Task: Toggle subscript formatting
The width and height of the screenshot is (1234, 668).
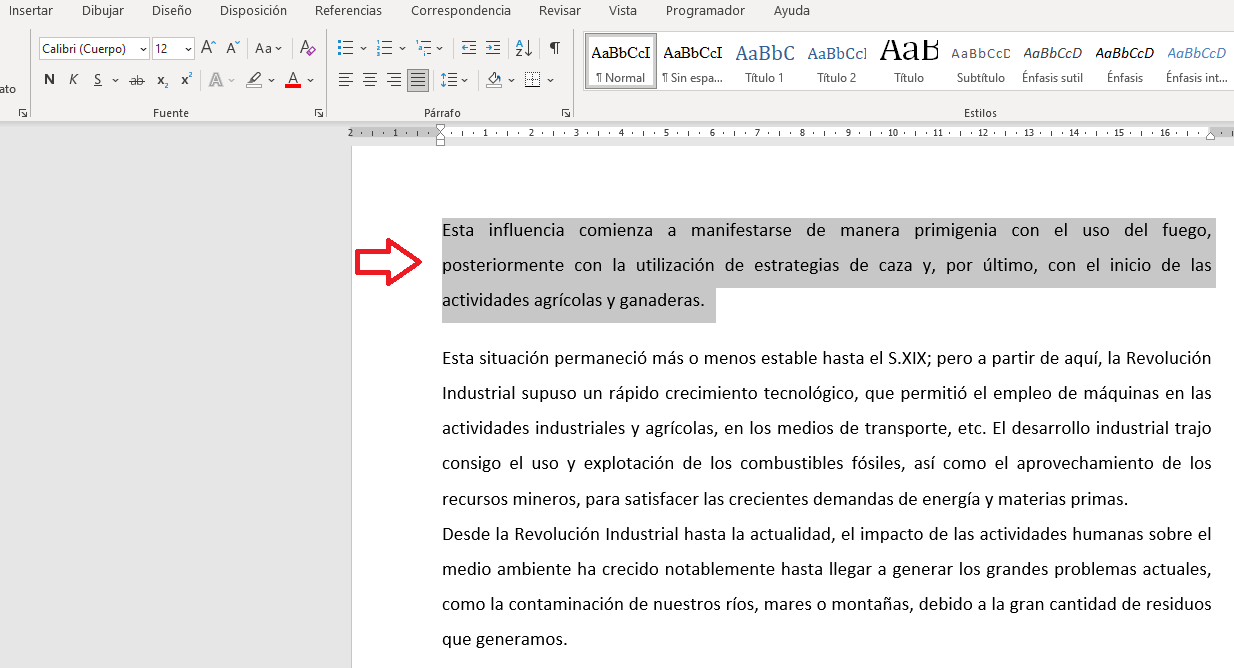Action: 163,80
